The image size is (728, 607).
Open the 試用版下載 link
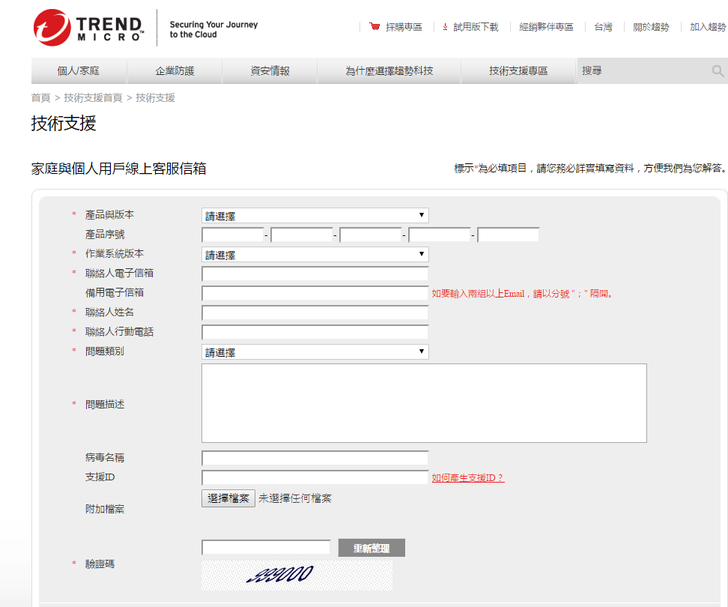475,27
